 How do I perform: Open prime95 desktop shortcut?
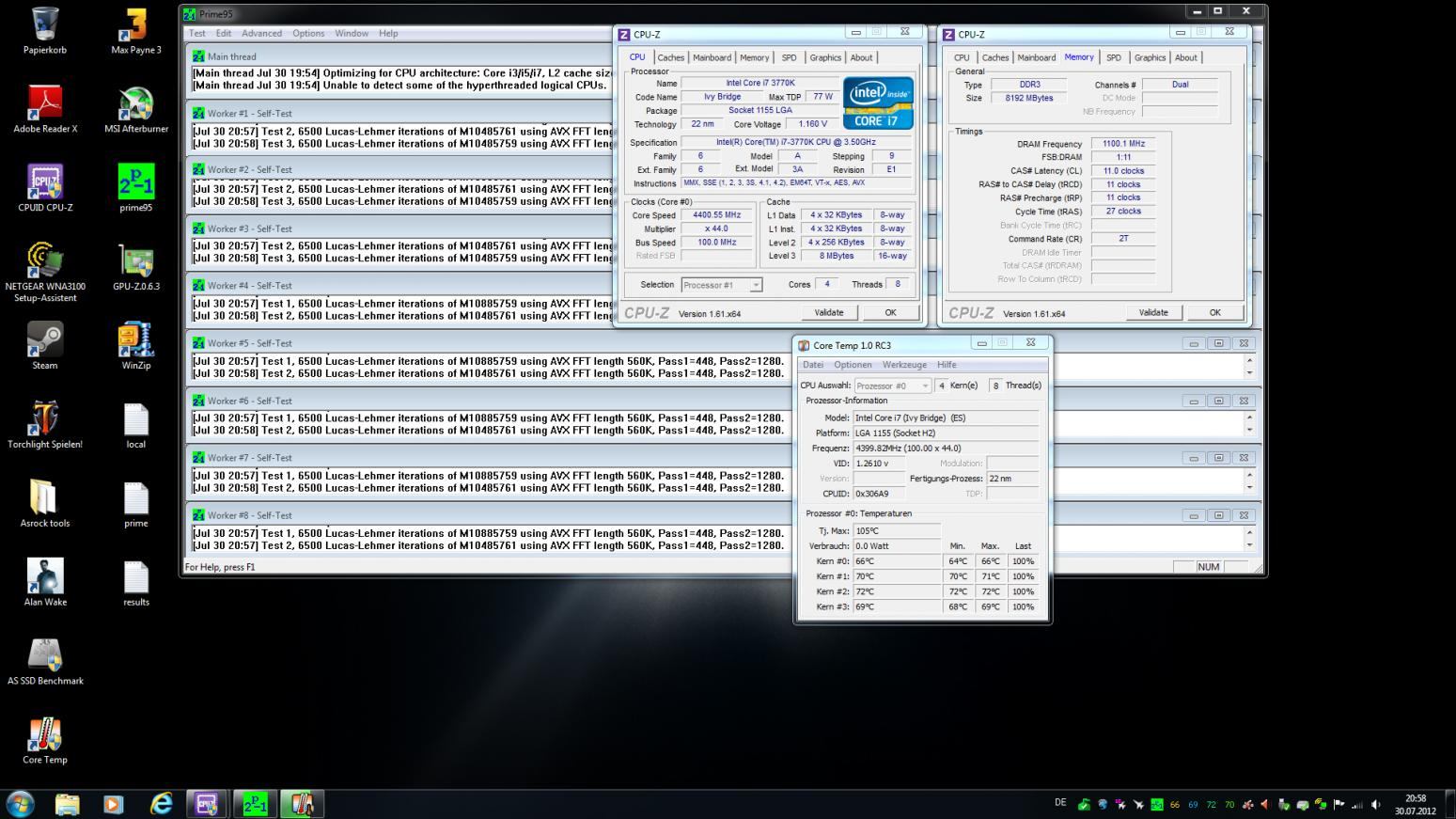[136, 188]
